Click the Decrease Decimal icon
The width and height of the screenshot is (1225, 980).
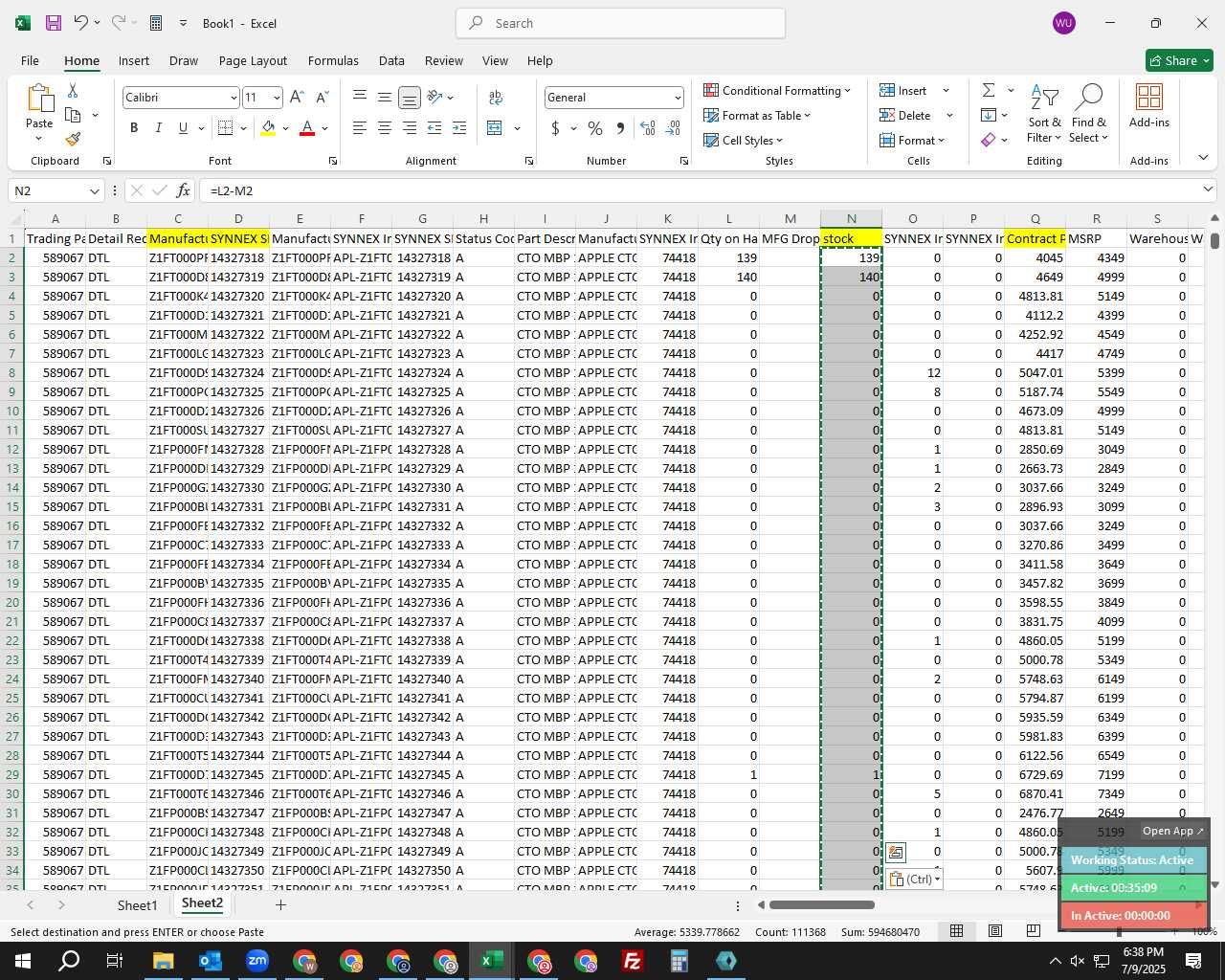click(x=673, y=128)
